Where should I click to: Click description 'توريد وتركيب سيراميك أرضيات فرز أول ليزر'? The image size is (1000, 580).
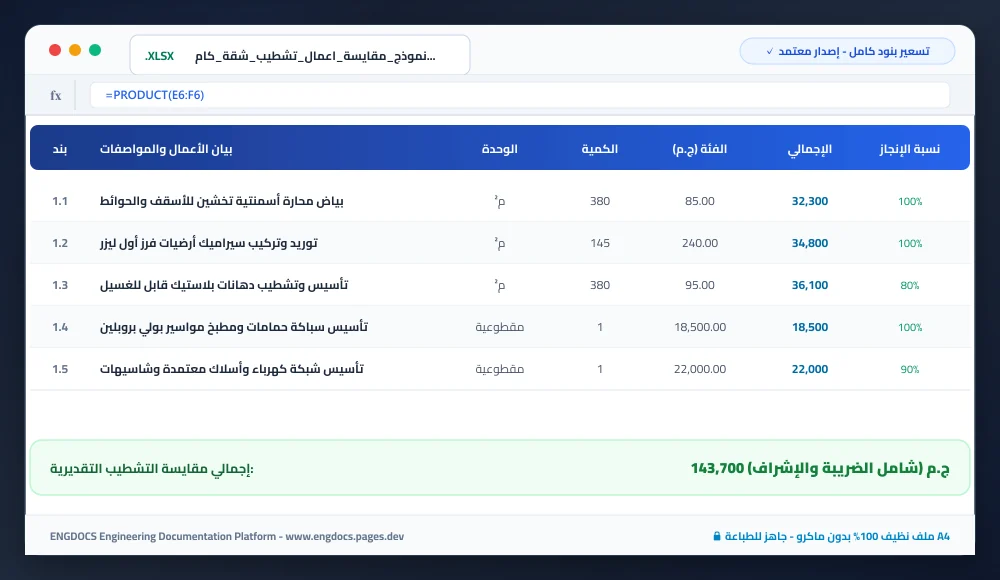click(x=209, y=243)
